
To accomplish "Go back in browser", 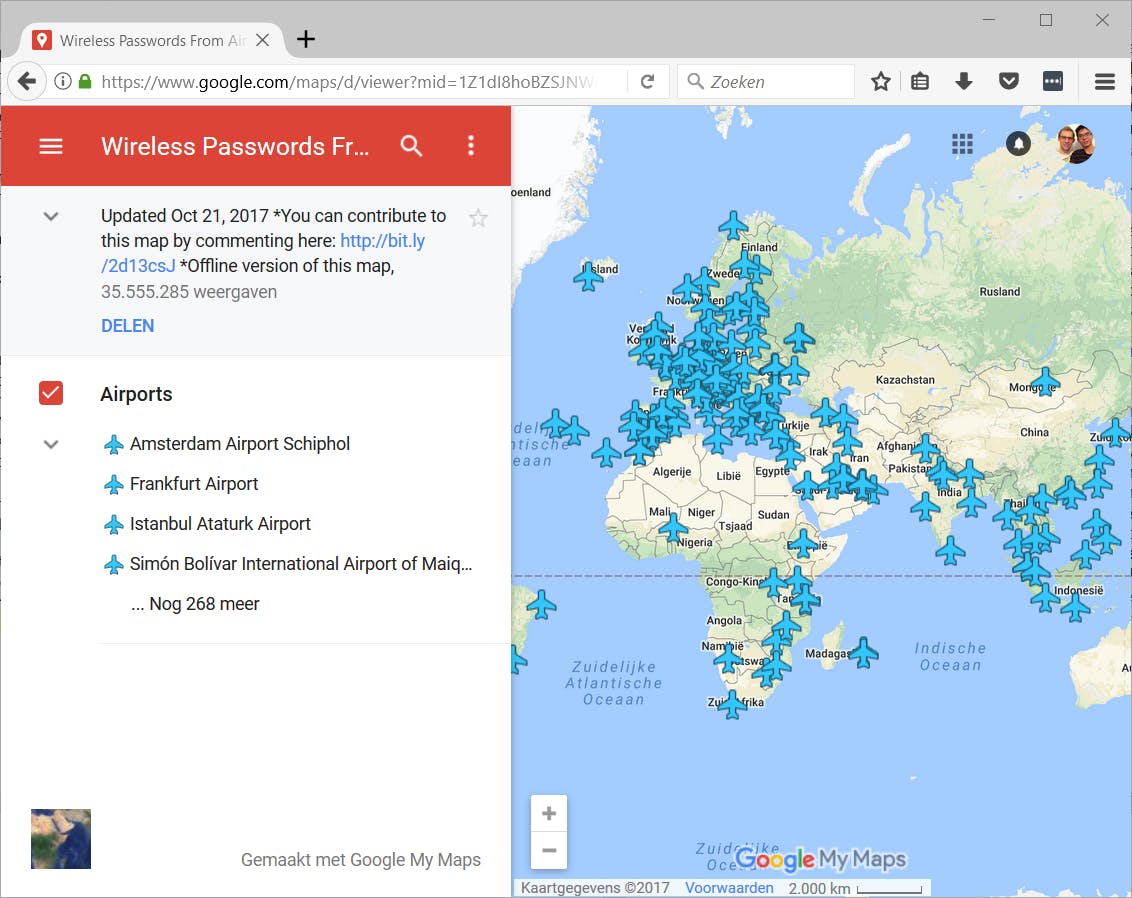I will point(27,82).
